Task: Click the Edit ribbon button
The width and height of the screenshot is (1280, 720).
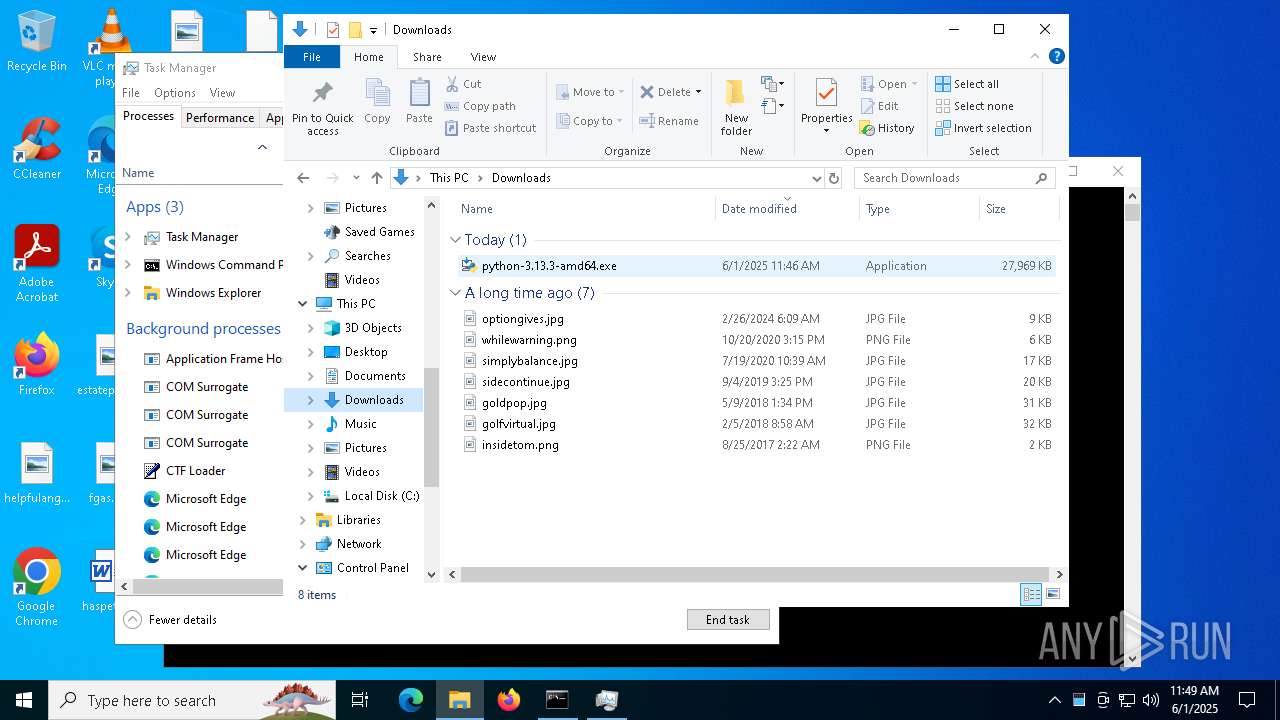Action: point(879,106)
